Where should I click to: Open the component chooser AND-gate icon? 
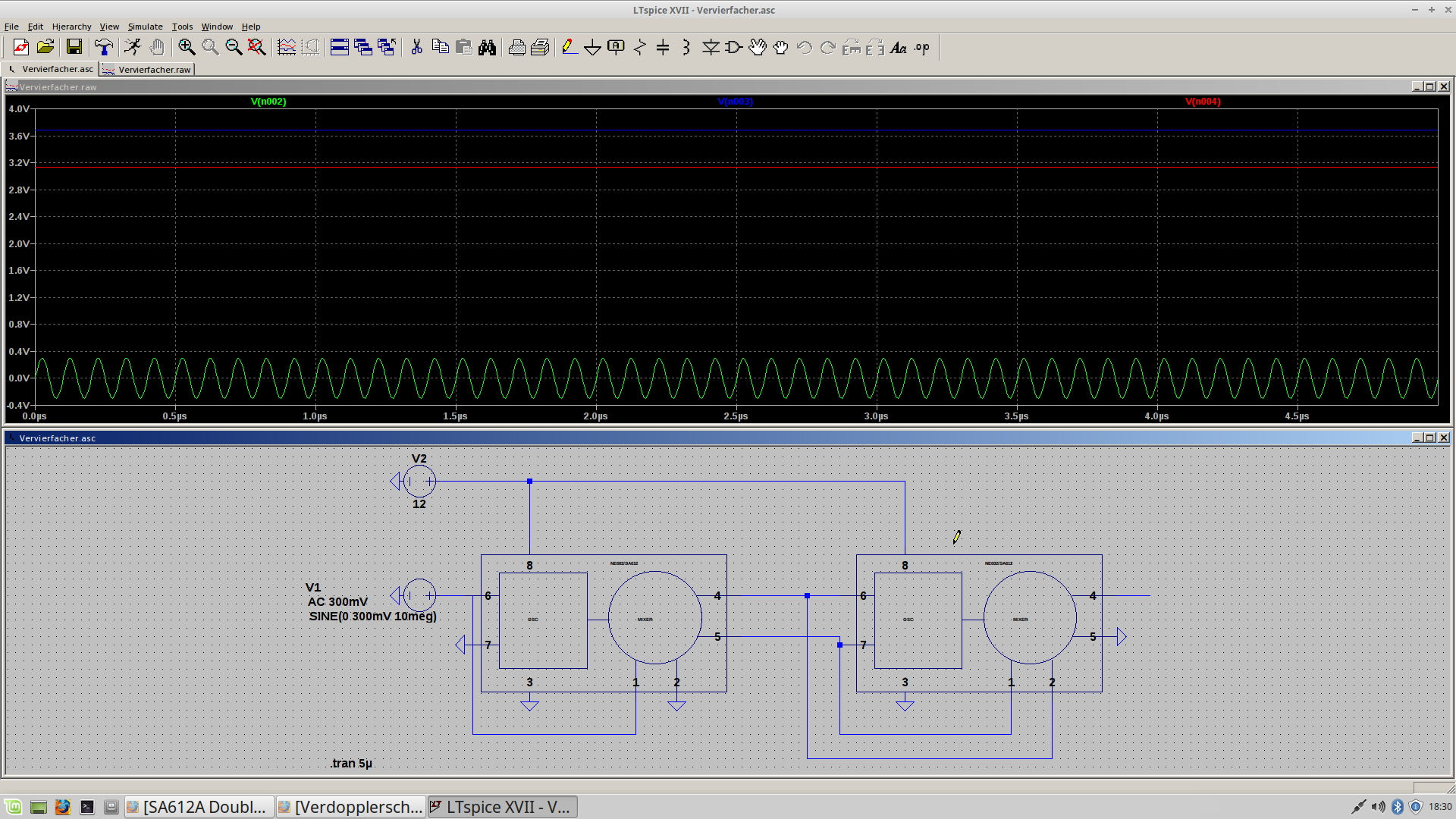pos(734,47)
